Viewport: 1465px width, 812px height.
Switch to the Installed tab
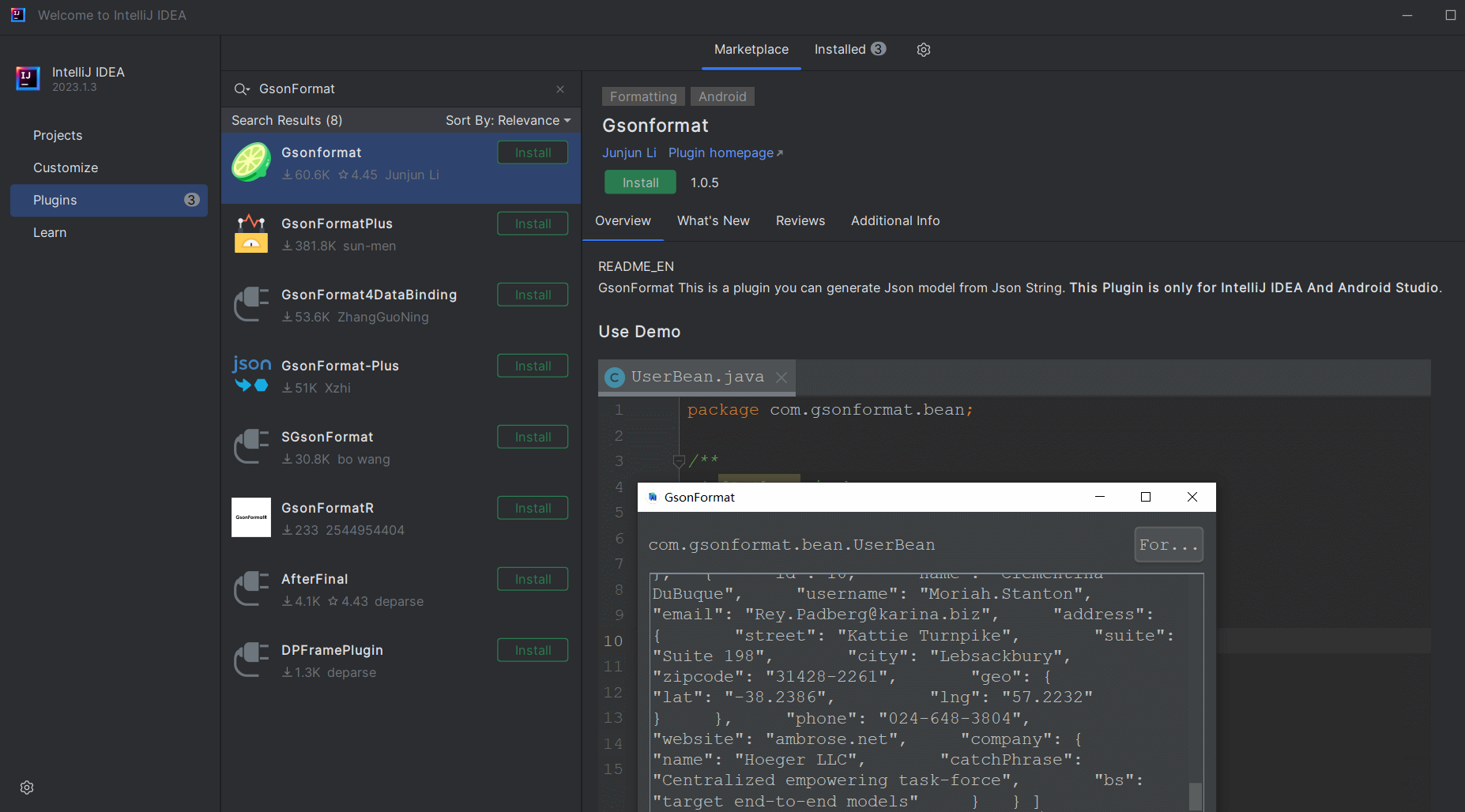840,49
